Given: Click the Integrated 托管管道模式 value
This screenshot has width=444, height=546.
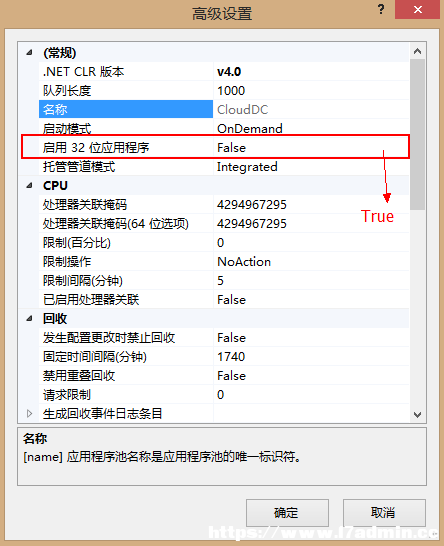Looking at the screenshot, I should click(247, 166).
